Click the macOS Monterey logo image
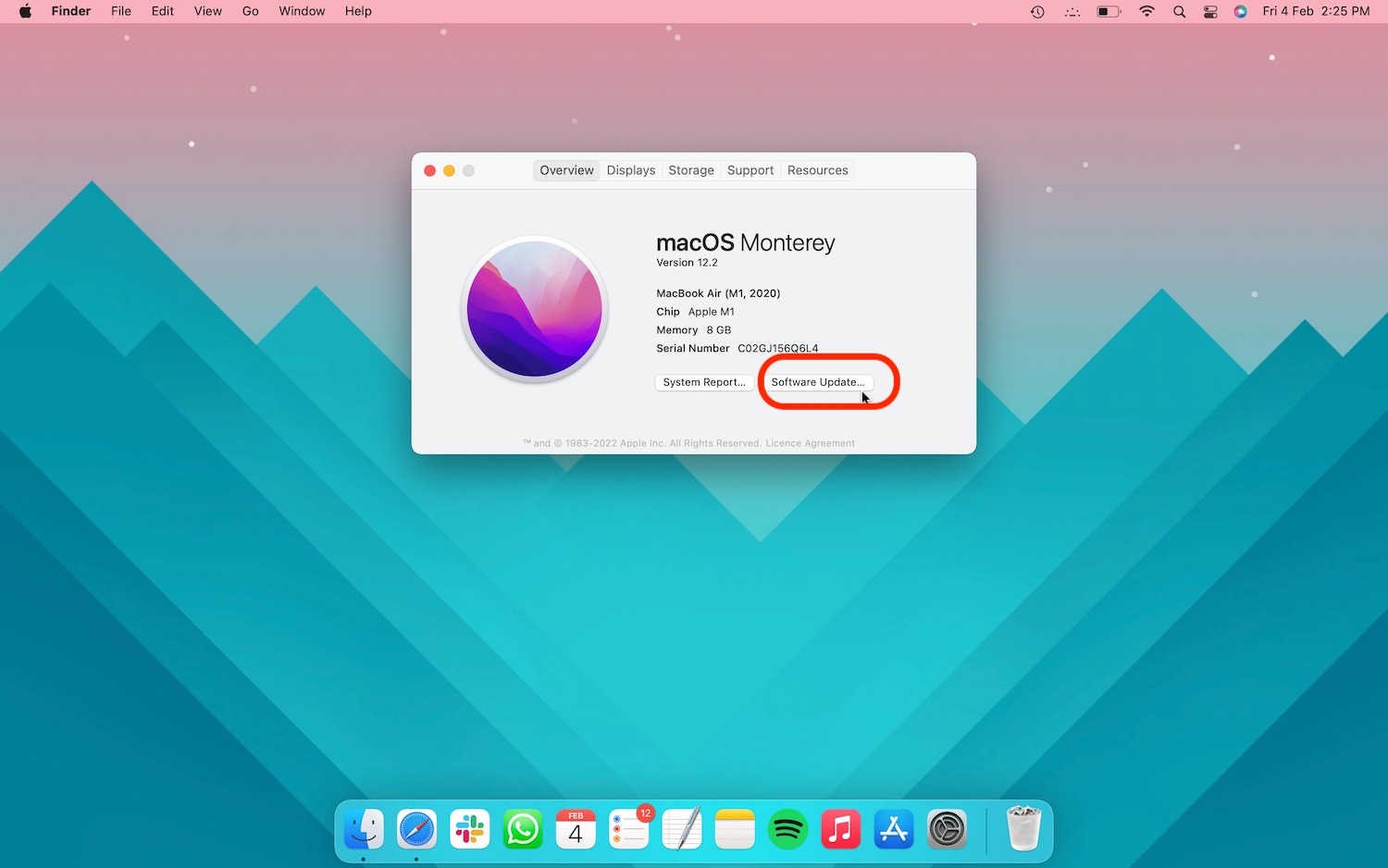The height and width of the screenshot is (868, 1388). click(x=535, y=309)
